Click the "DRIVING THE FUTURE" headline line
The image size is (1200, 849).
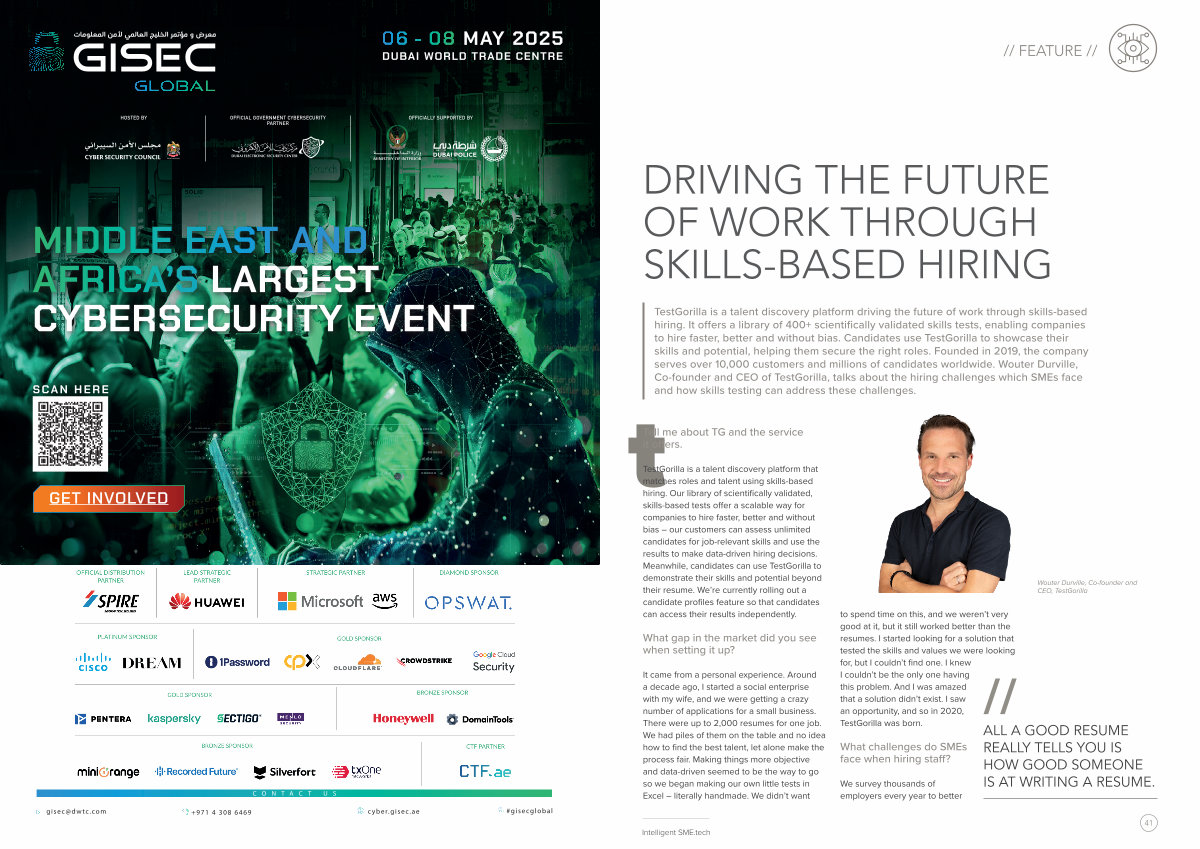click(846, 180)
